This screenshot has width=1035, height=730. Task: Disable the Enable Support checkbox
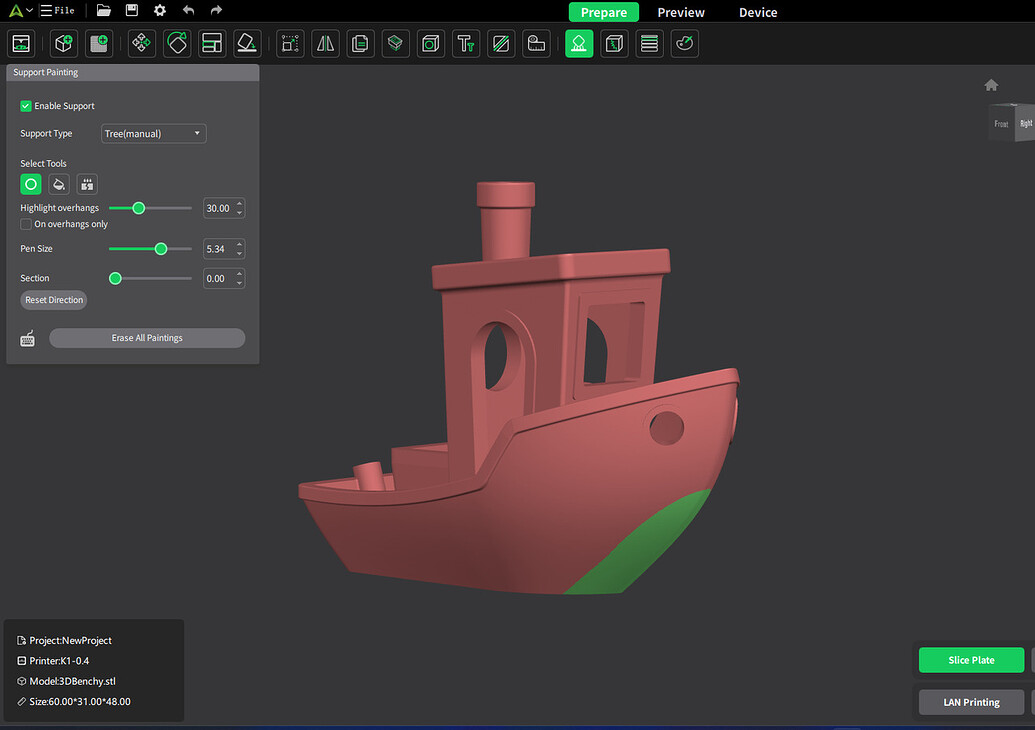[25, 105]
